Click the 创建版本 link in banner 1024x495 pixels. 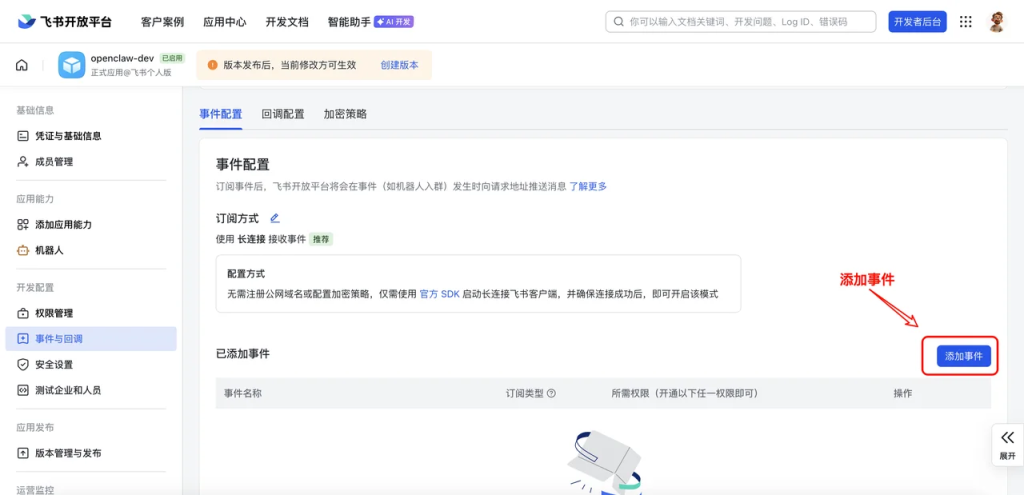click(x=399, y=65)
